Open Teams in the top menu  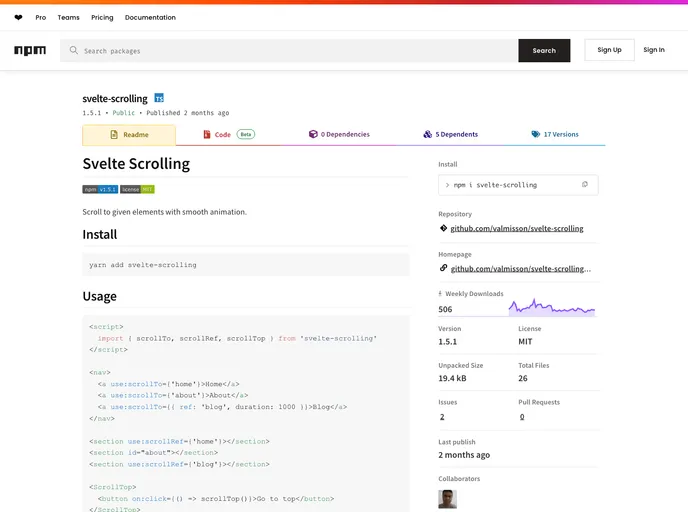68,18
